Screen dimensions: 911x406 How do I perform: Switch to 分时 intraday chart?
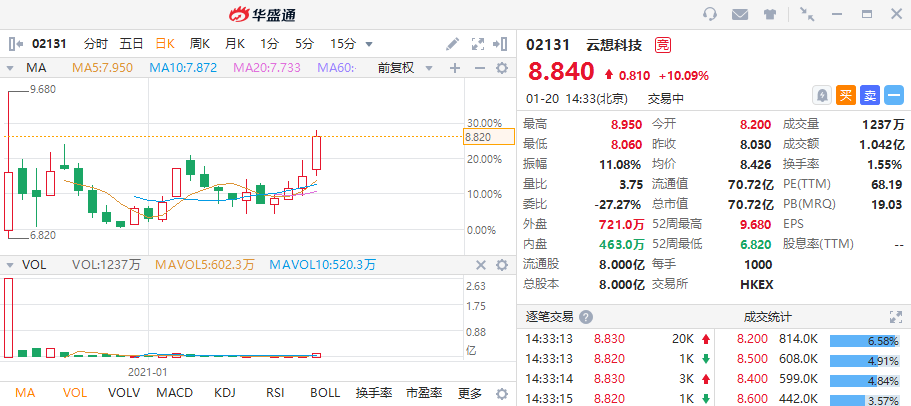[x=96, y=44]
